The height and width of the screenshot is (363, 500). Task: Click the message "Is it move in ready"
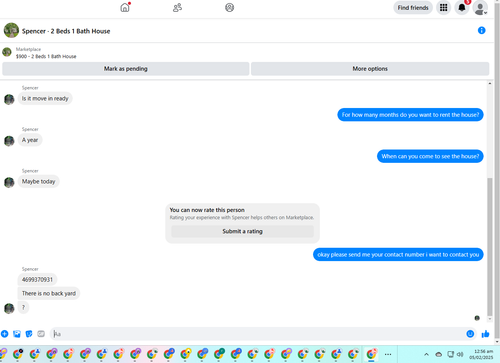[45, 98]
